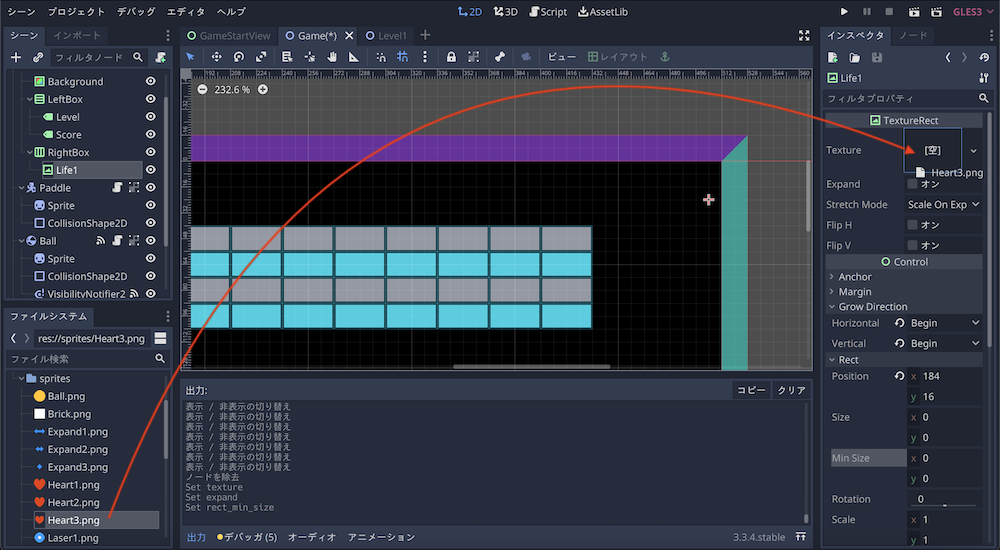Open the Vertical grow direction dropdown
The image size is (1000, 550).
pos(945,343)
